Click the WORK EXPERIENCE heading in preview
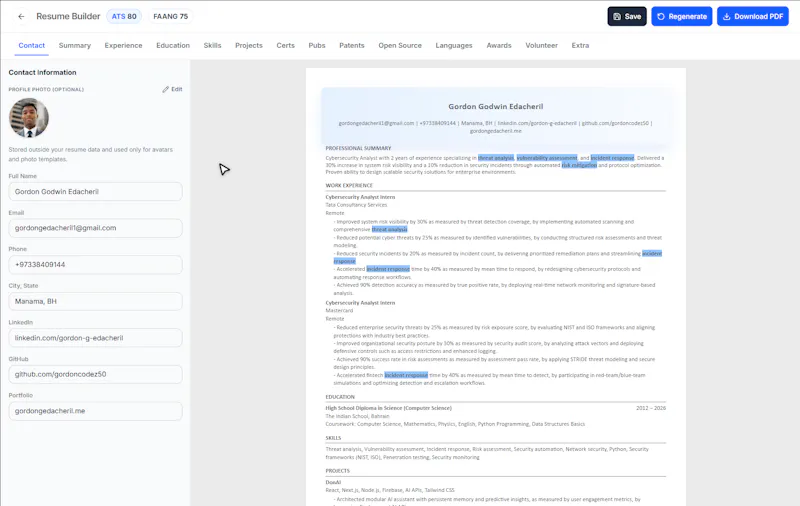 pos(349,186)
